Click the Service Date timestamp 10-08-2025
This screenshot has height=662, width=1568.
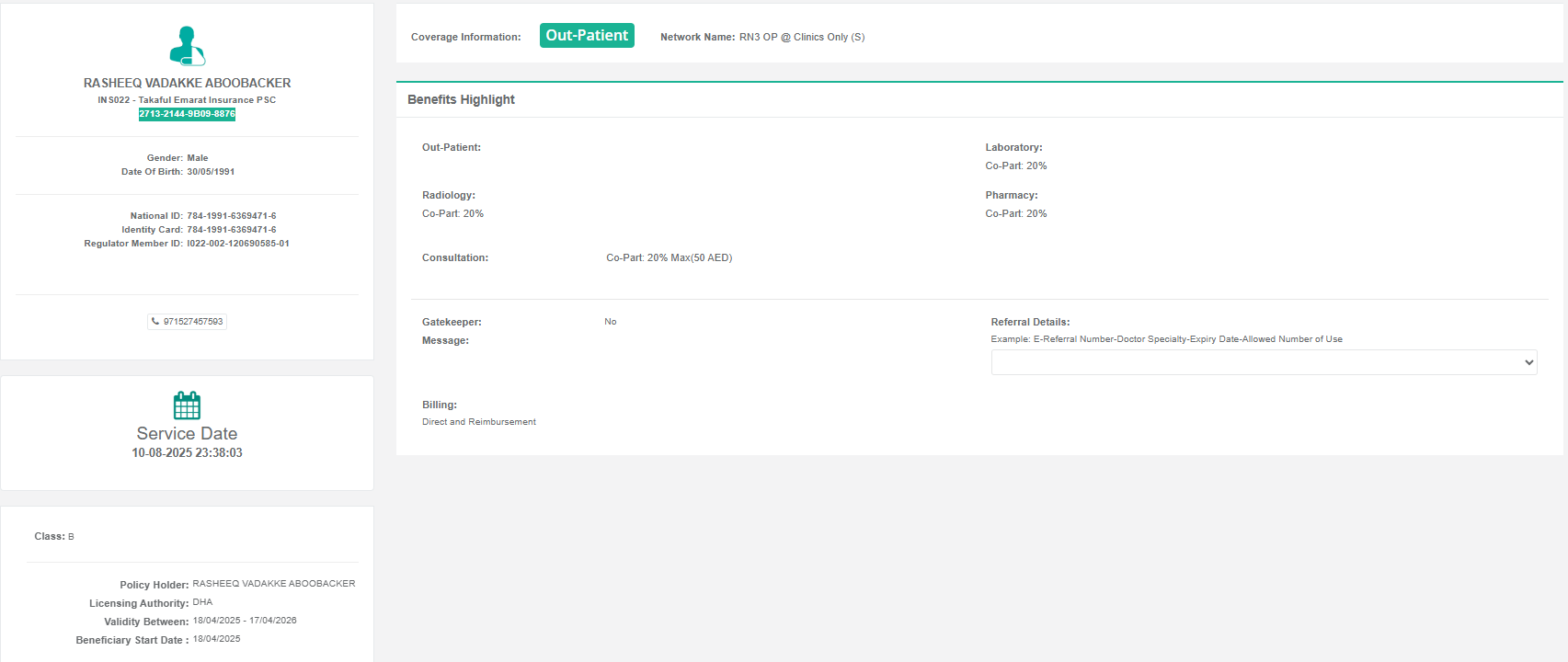coord(187,452)
